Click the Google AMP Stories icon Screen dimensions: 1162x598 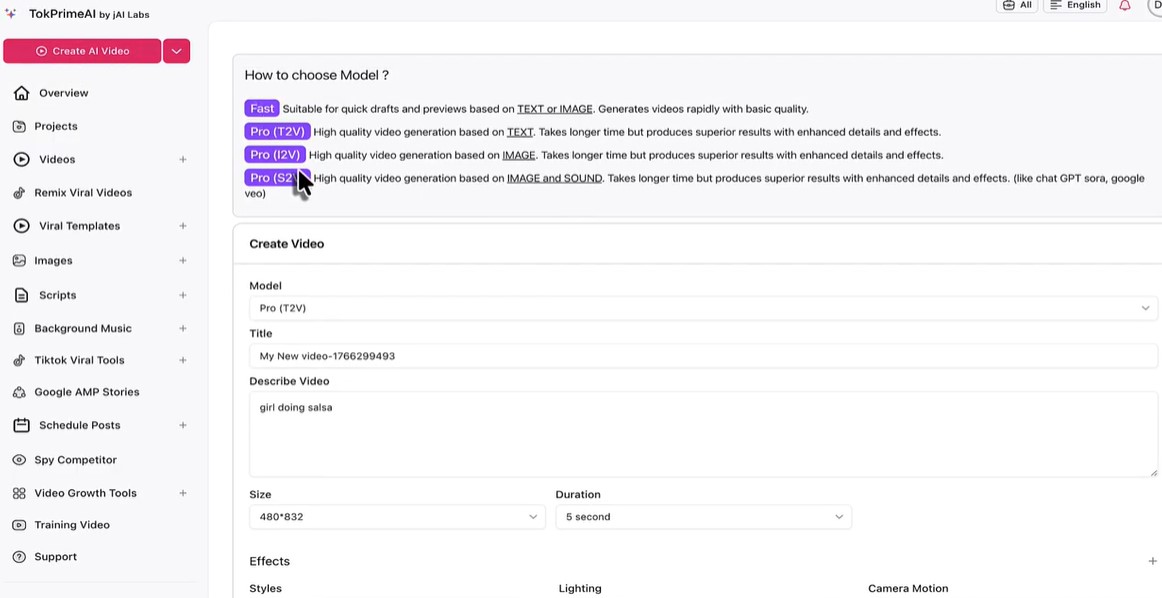[x=19, y=392]
